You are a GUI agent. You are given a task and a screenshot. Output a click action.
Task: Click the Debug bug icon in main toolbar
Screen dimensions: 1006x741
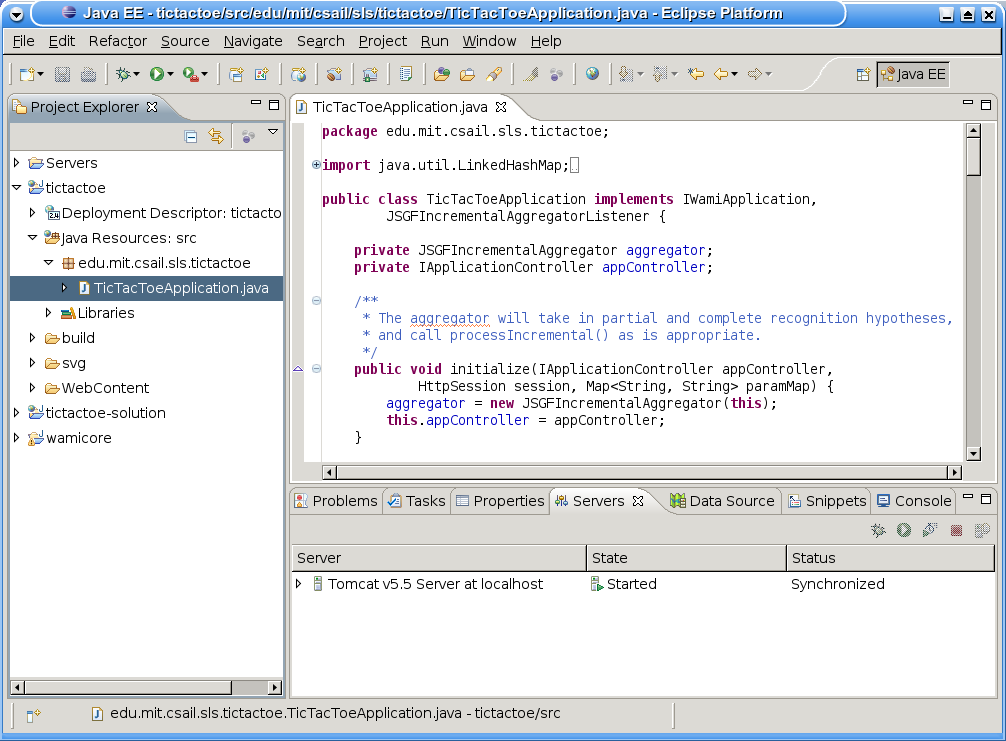tap(123, 74)
